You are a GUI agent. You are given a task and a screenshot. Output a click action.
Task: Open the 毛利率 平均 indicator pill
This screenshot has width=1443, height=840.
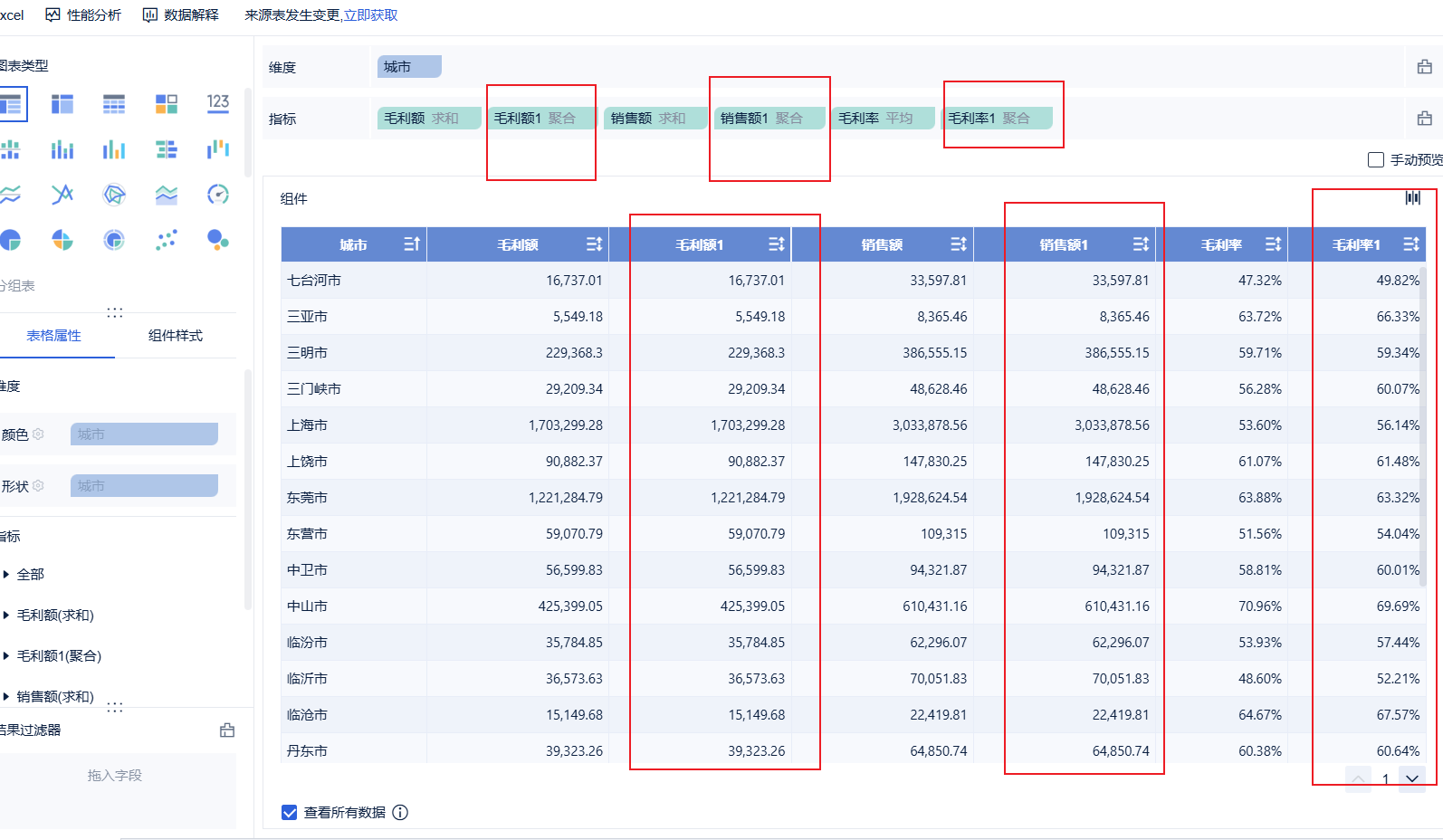tap(883, 119)
